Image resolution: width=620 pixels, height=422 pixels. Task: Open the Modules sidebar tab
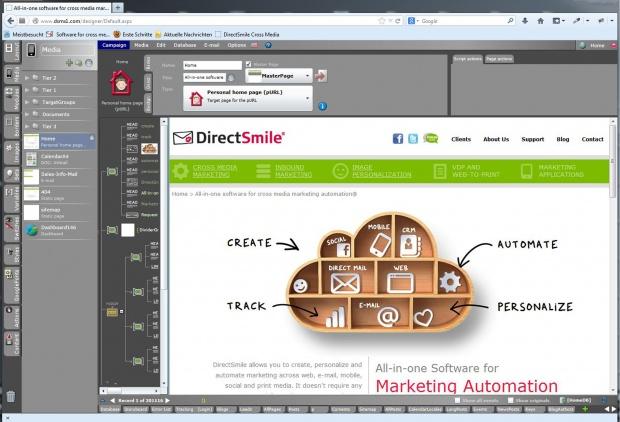[x=11, y=98]
